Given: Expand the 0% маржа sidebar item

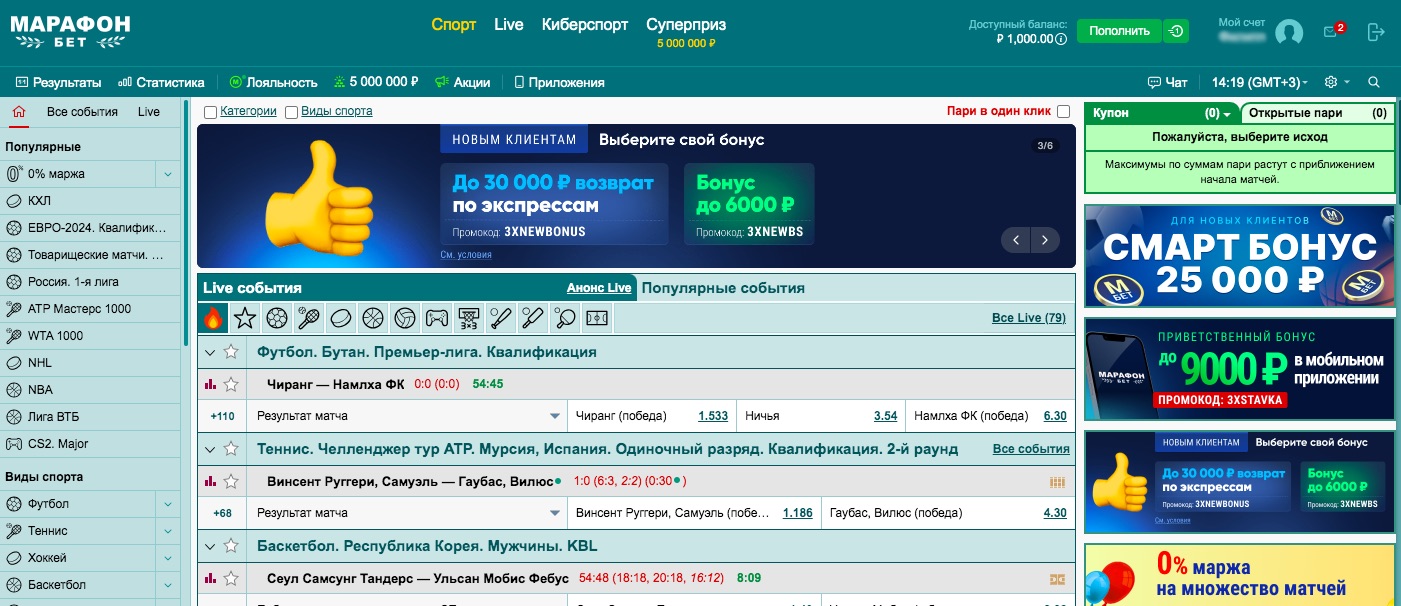Looking at the screenshot, I should click(167, 174).
